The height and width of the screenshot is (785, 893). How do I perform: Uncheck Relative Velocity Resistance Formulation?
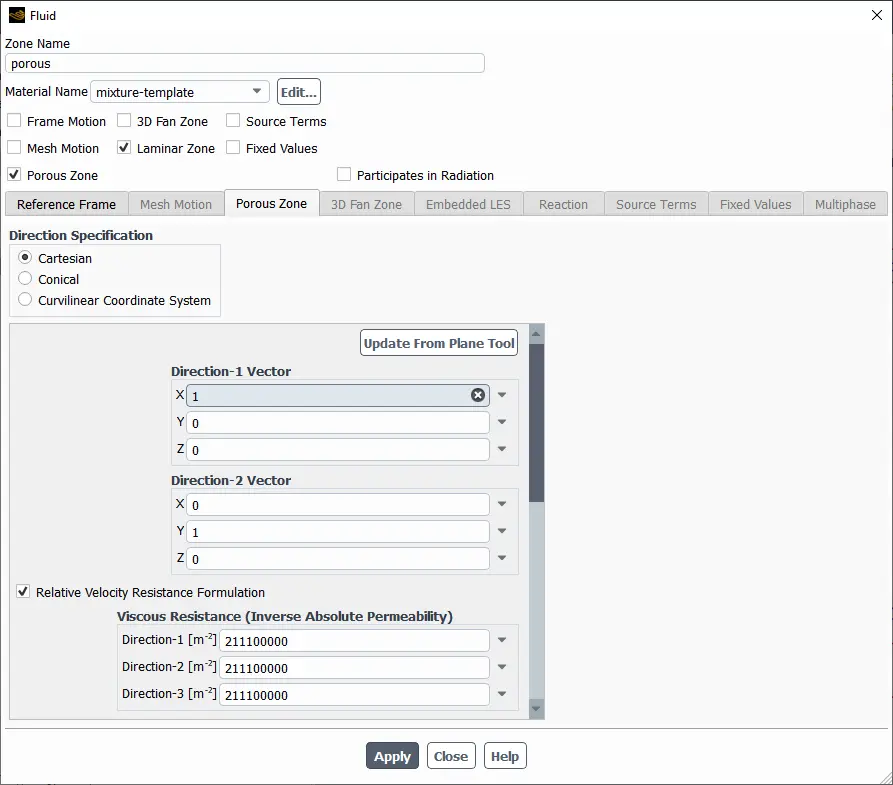click(23, 591)
